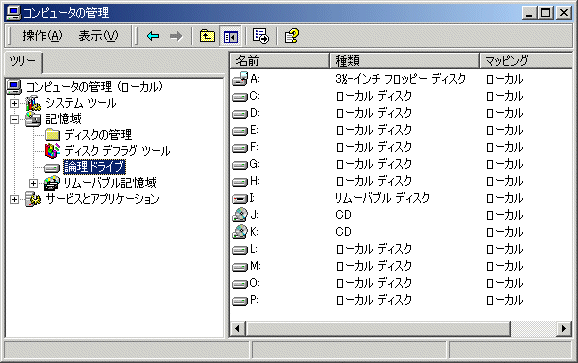Expand the リムーバブル記憶域 node
578x363 pixels.
coord(33,183)
